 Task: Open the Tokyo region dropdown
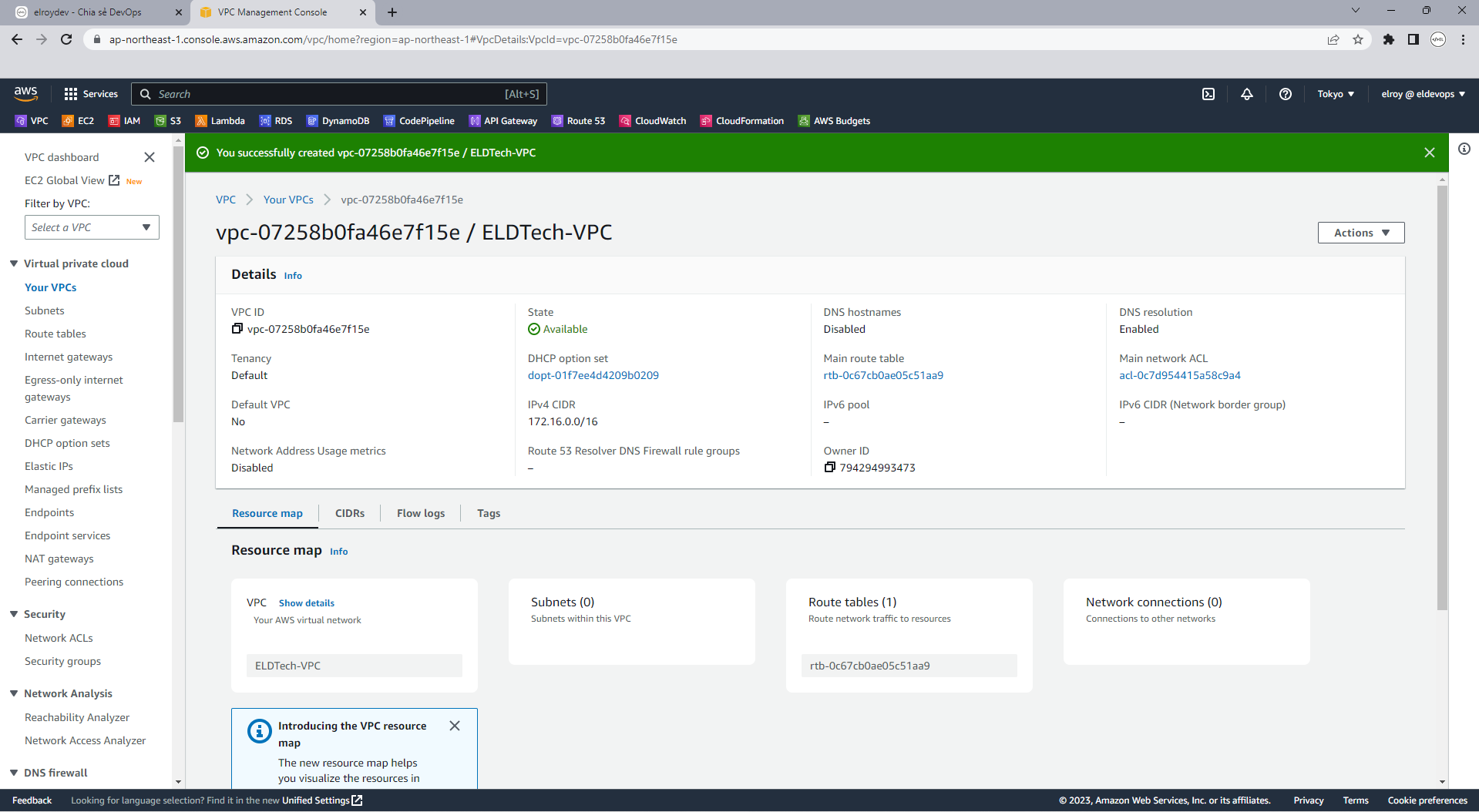pyautogui.click(x=1336, y=94)
